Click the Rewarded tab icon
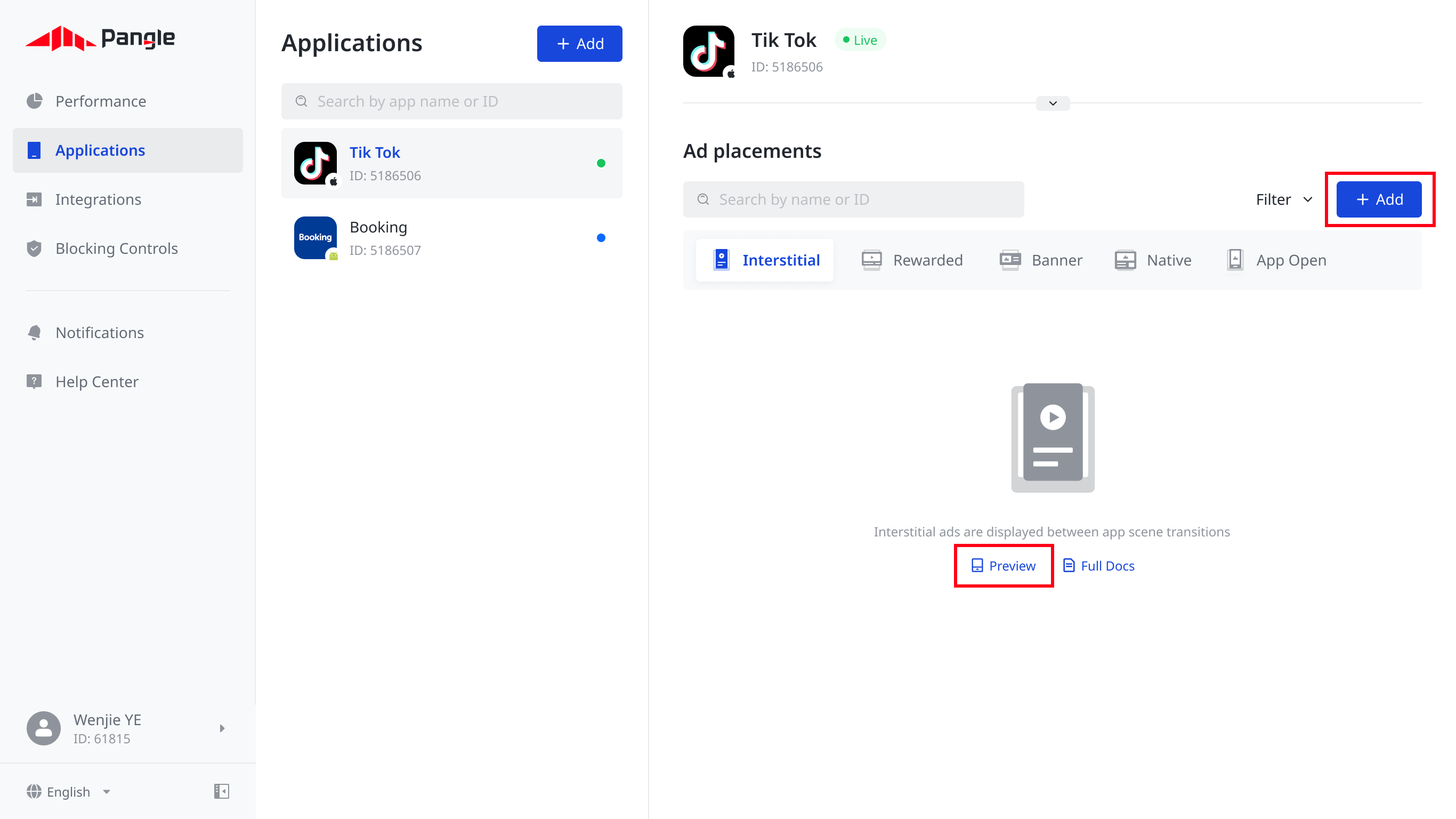 click(x=871, y=260)
